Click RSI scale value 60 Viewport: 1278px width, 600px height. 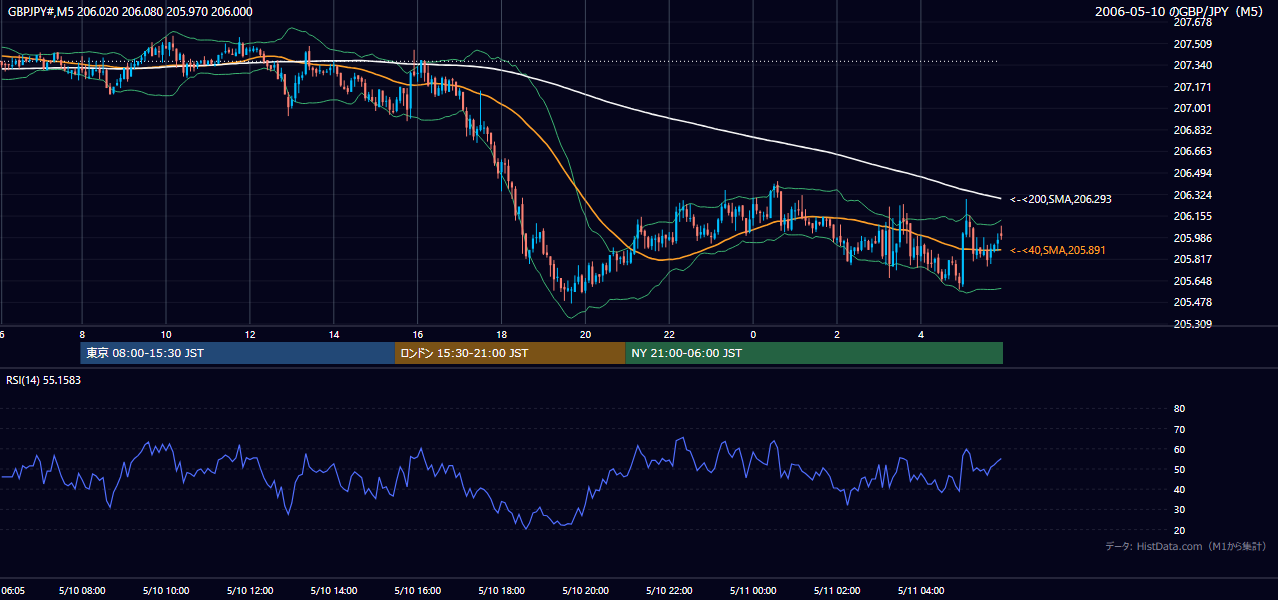tap(1179, 449)
